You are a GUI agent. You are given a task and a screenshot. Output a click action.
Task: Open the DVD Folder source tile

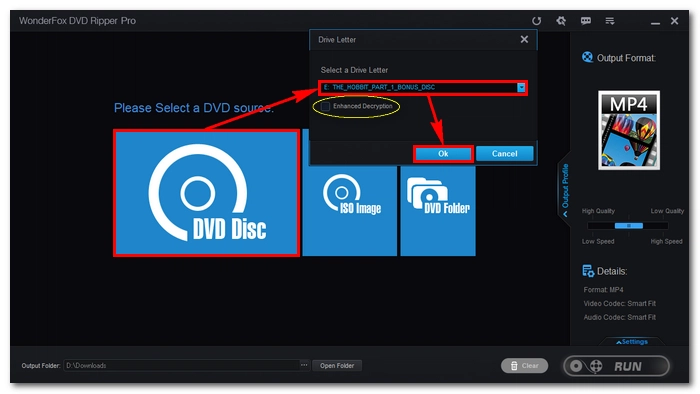click(438, 211)
